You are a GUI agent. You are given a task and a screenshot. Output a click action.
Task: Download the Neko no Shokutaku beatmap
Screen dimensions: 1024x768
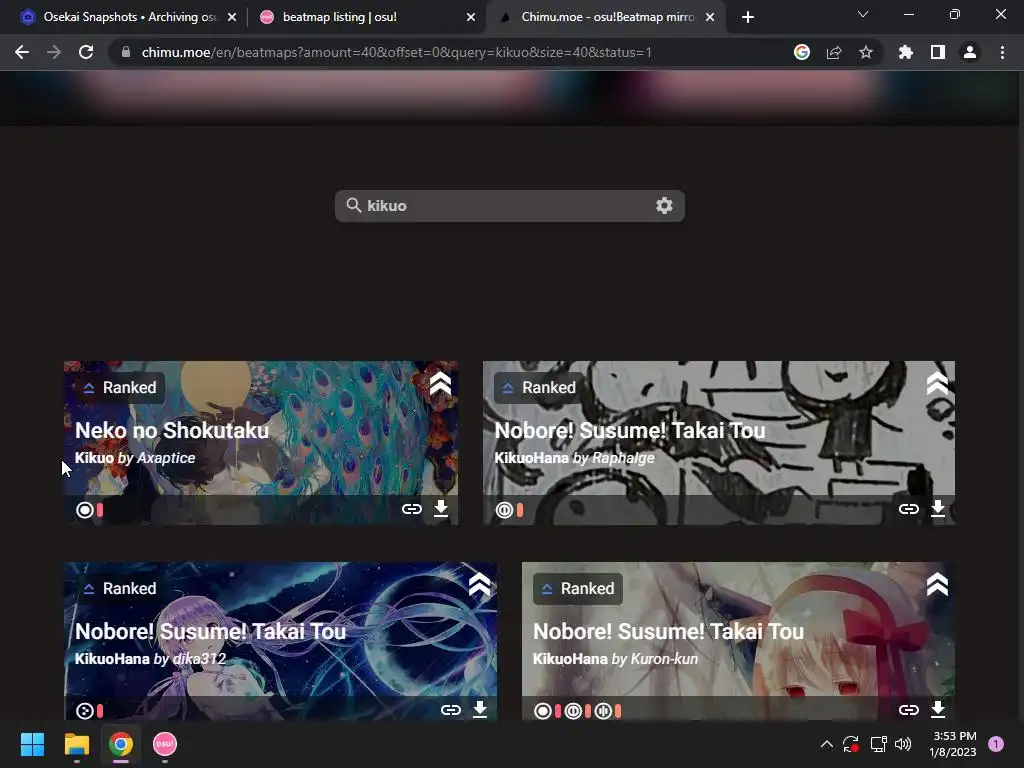(x=441, y=509)
